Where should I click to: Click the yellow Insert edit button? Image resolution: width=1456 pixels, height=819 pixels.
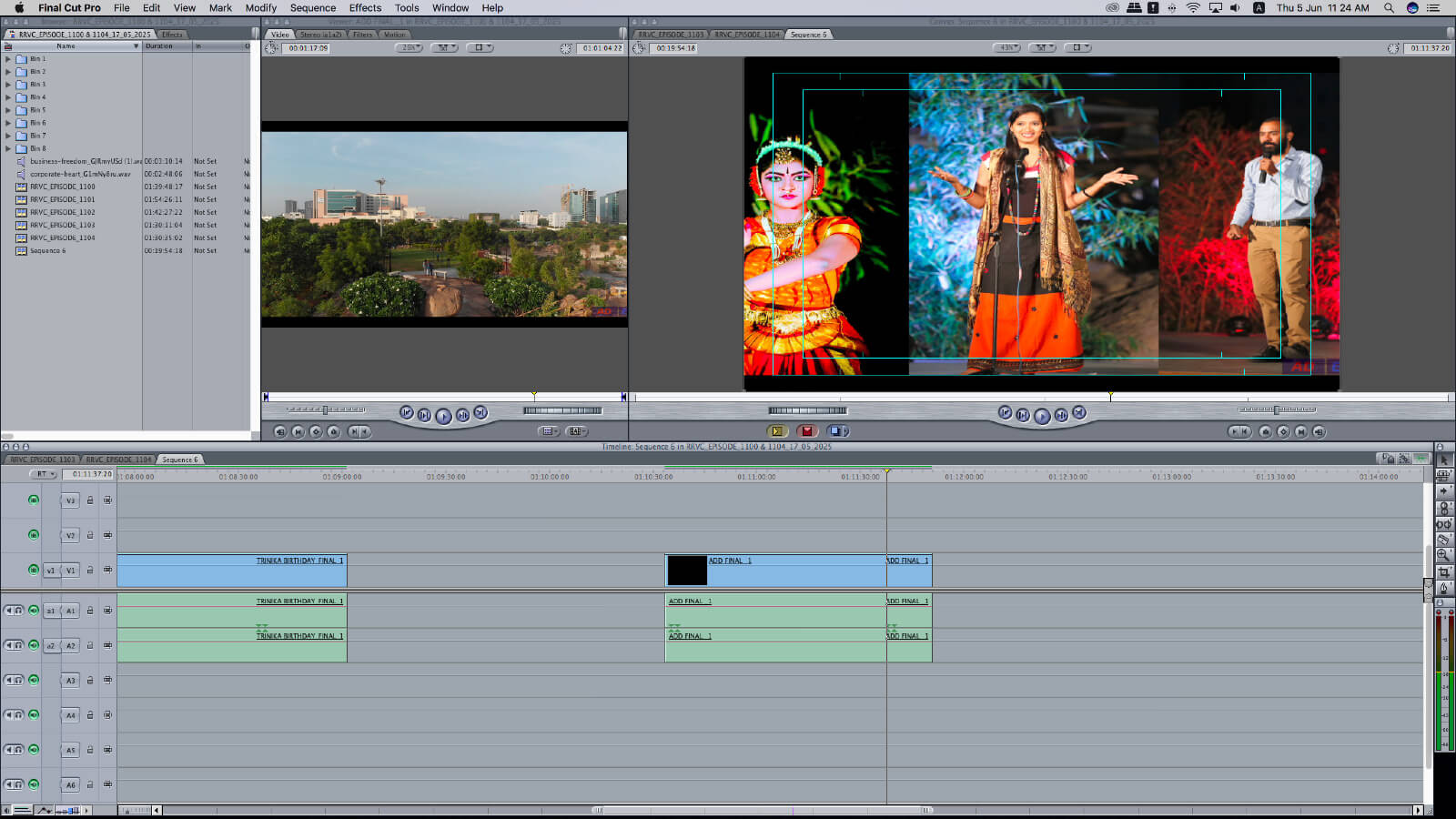click(776, 431)
